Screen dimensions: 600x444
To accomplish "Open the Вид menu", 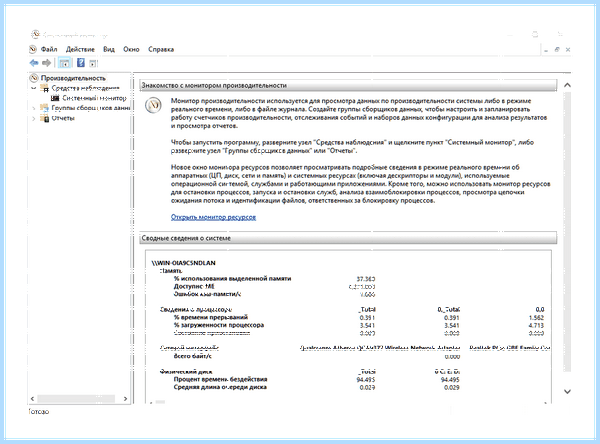I will pos(109,49).
